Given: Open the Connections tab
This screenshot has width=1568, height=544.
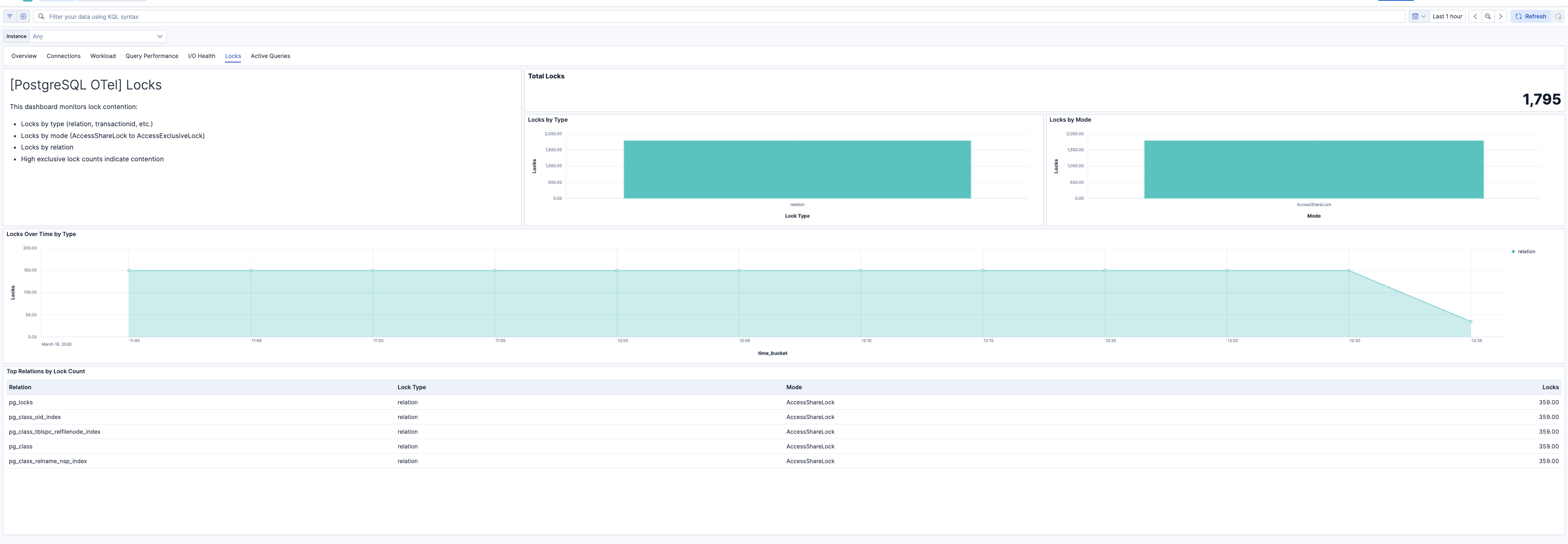Looking at the screenshot, I should pos(63,56).
